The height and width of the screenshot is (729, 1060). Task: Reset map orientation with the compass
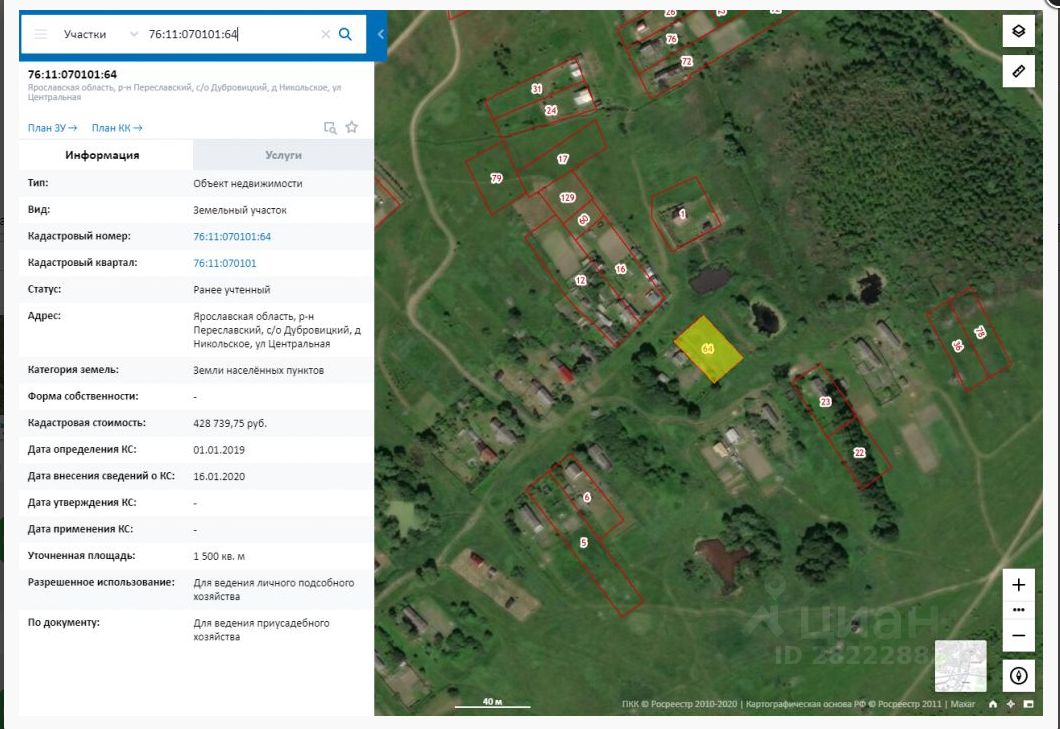(x=1018, y=676)
